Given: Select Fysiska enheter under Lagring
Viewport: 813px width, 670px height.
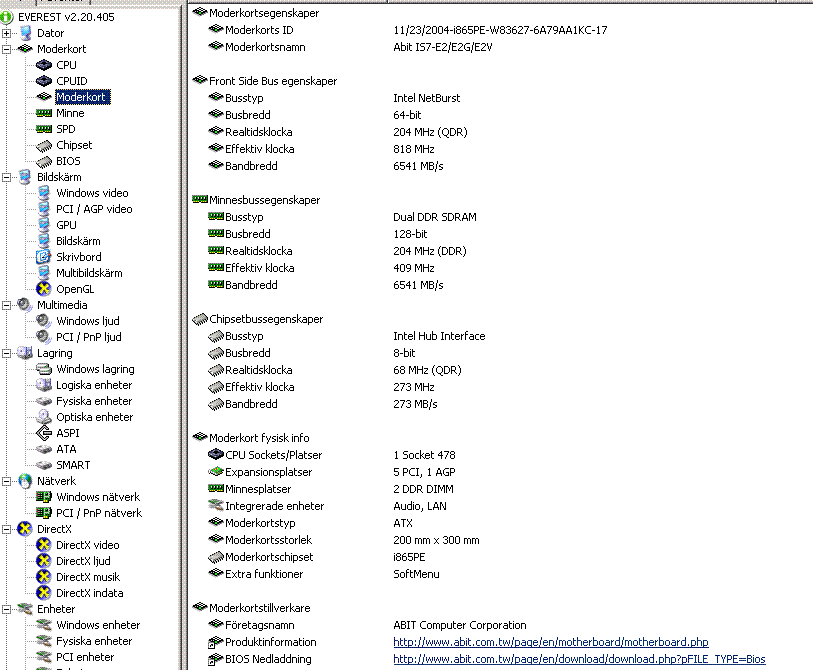Looking at the screenshot, I should pyautogui.click(x=94, y=401).
